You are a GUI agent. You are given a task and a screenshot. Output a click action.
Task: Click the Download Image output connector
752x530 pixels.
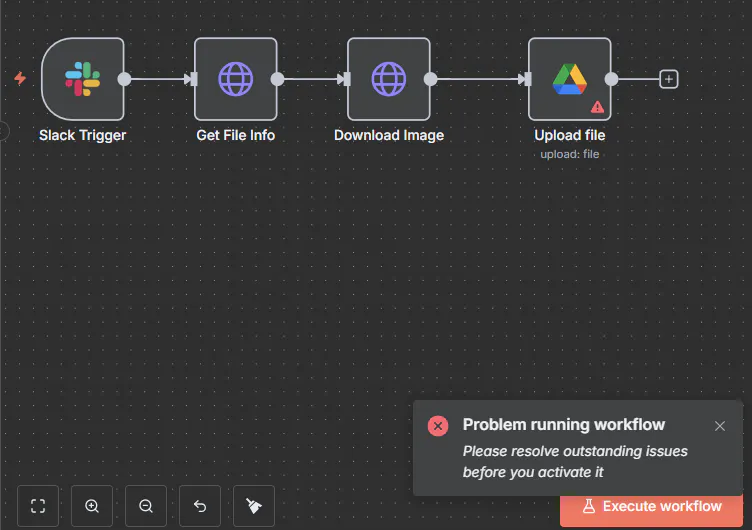click(430, 79)
